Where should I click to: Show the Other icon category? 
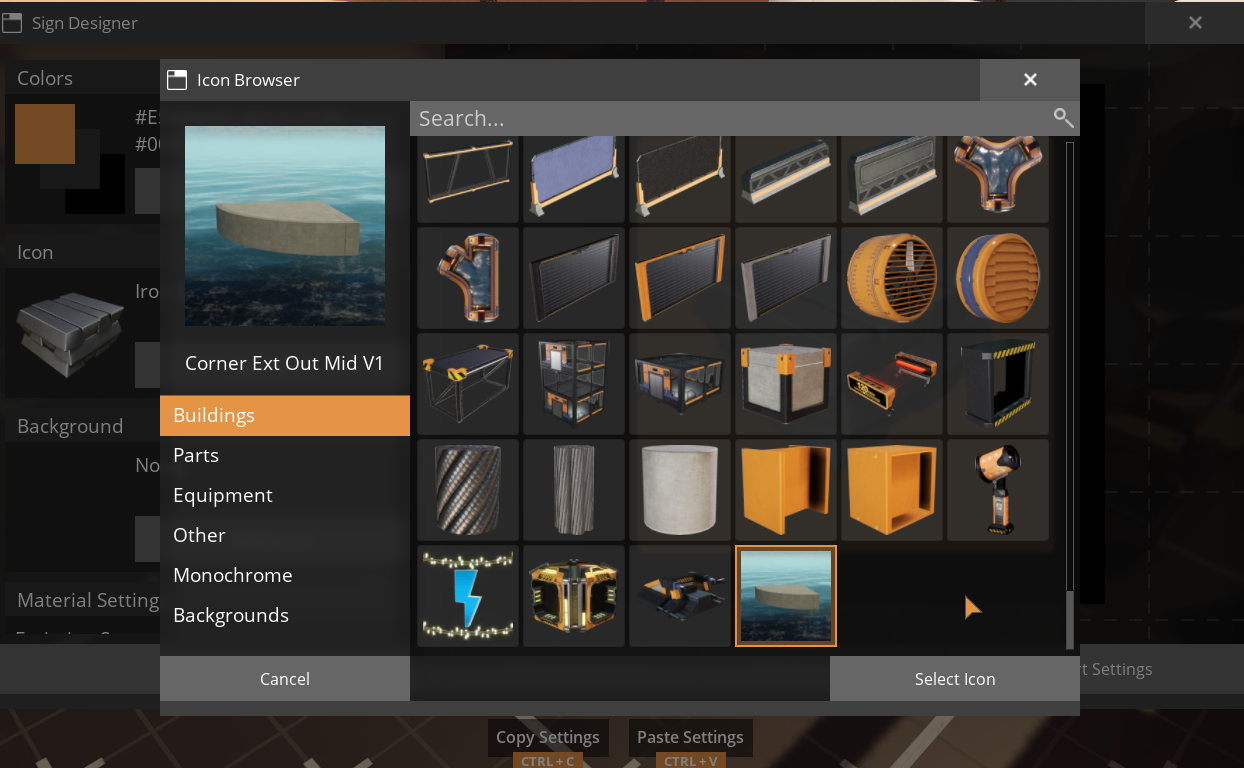coord(285,535)
